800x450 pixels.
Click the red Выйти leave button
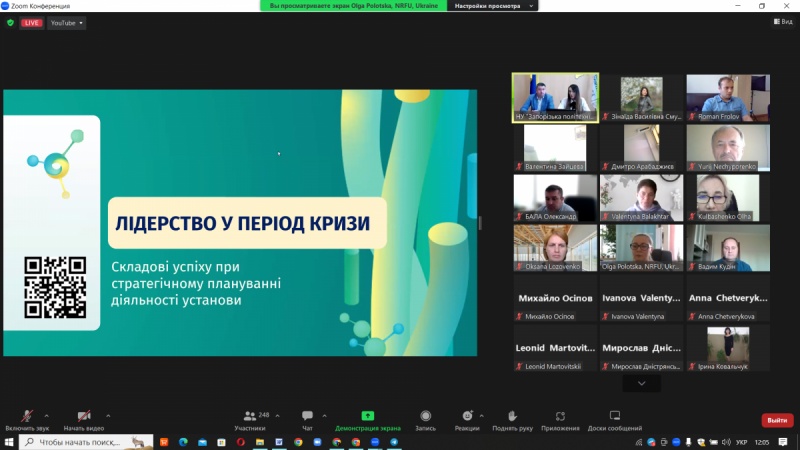click(x=777, y=420)
